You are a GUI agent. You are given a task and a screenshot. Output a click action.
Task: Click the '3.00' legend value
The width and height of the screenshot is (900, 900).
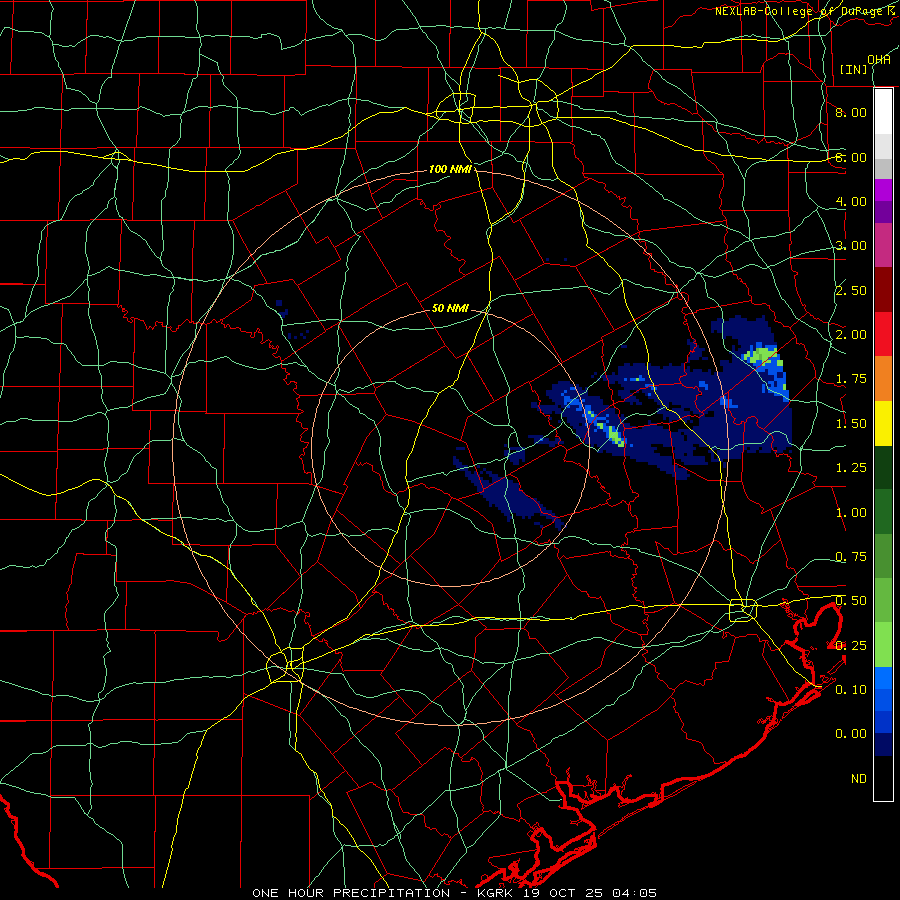(851, 246)
